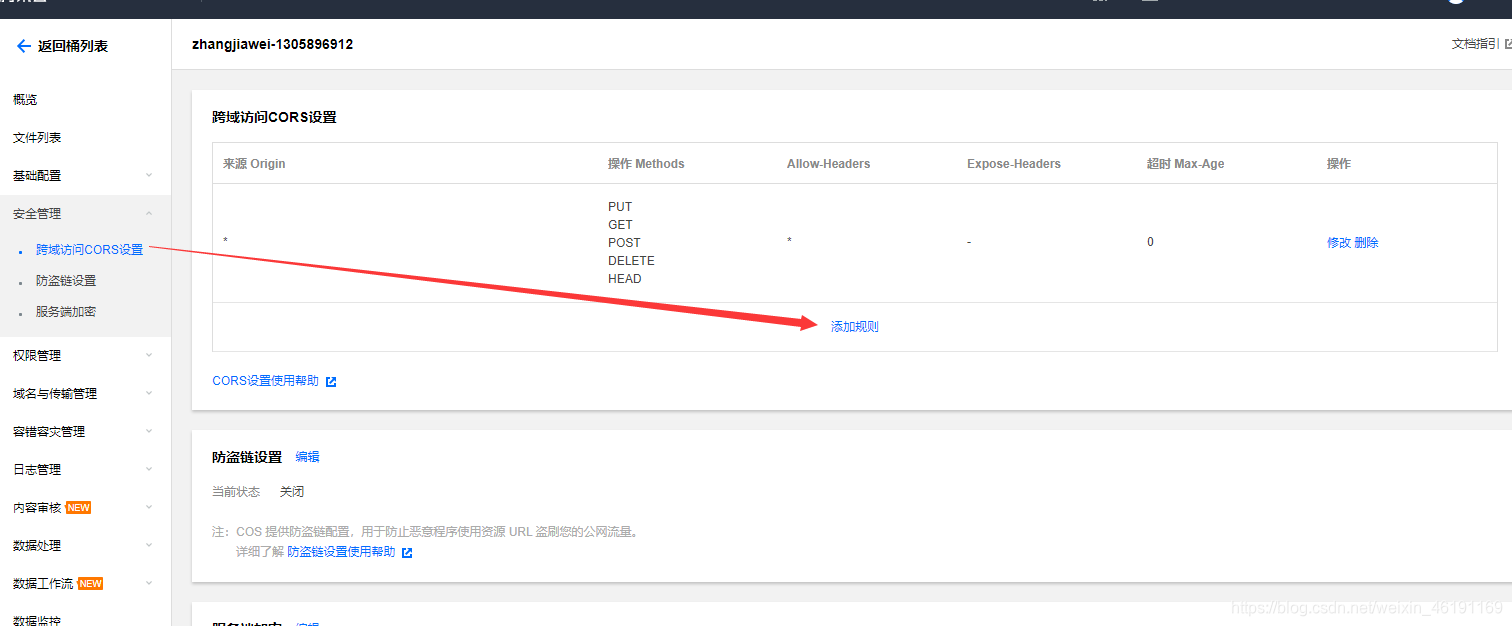Click 返回桶列表 text
Image resolution: width=1512 pixels, height=626 pixels.
[73, 46]
